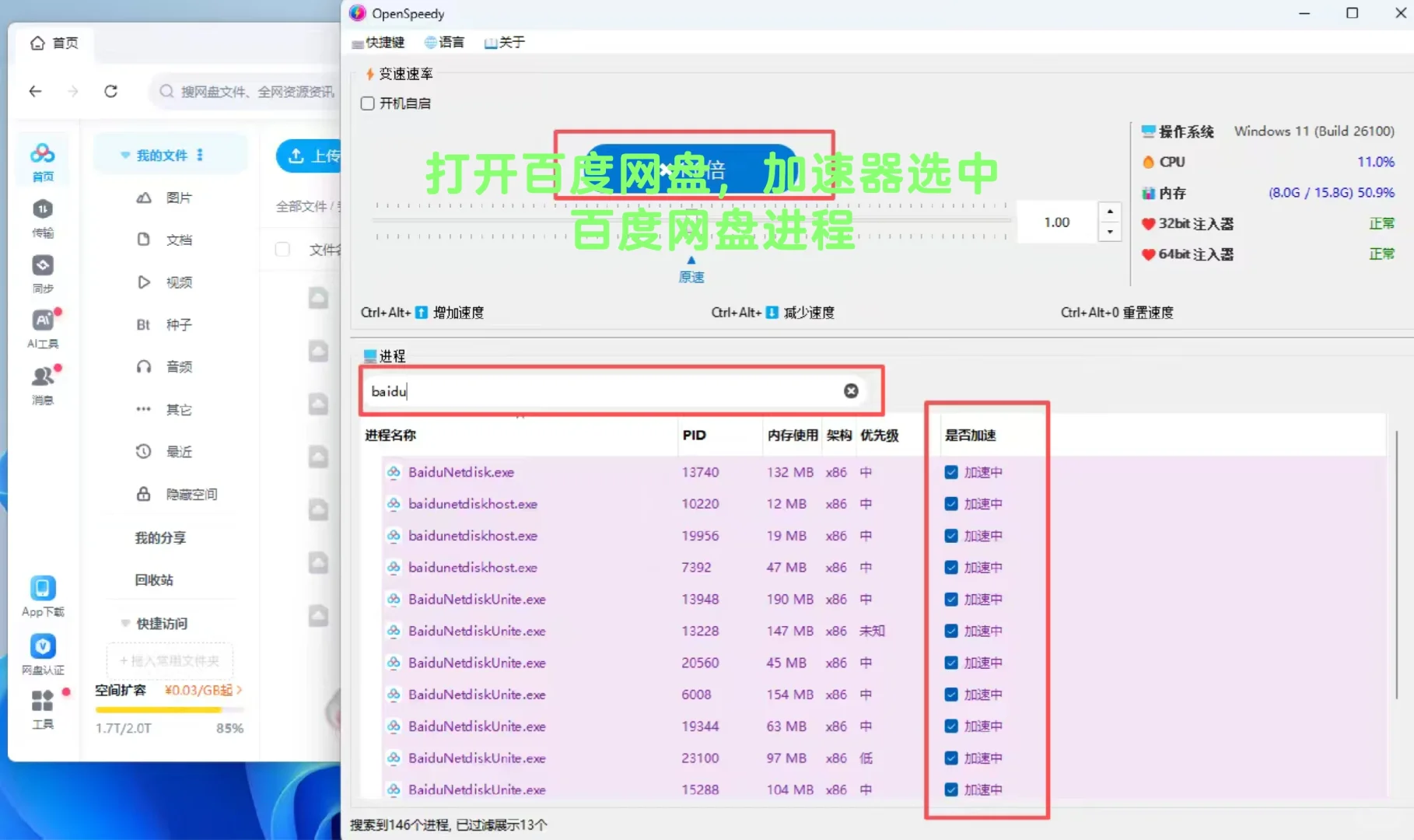The height and width of the screenshot is (840, 1414).
Task: Open the 回收站 recycle bin entry
Action: [x=153, y=579]
